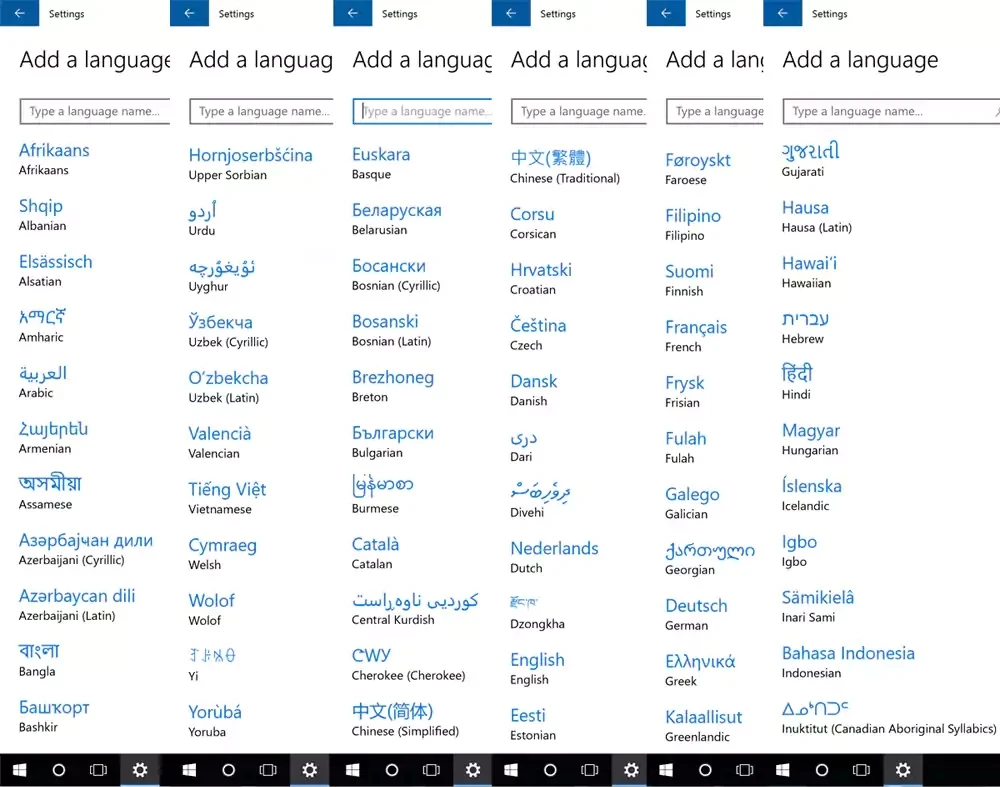The image size is (1000, 787).
Task: Select Hausa (Latin) entry
Action: tap(816, 216)
